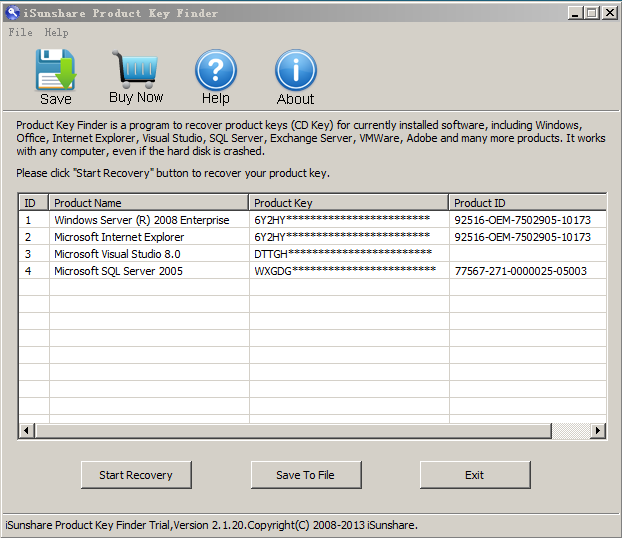Click ID cell number 3

34,254
